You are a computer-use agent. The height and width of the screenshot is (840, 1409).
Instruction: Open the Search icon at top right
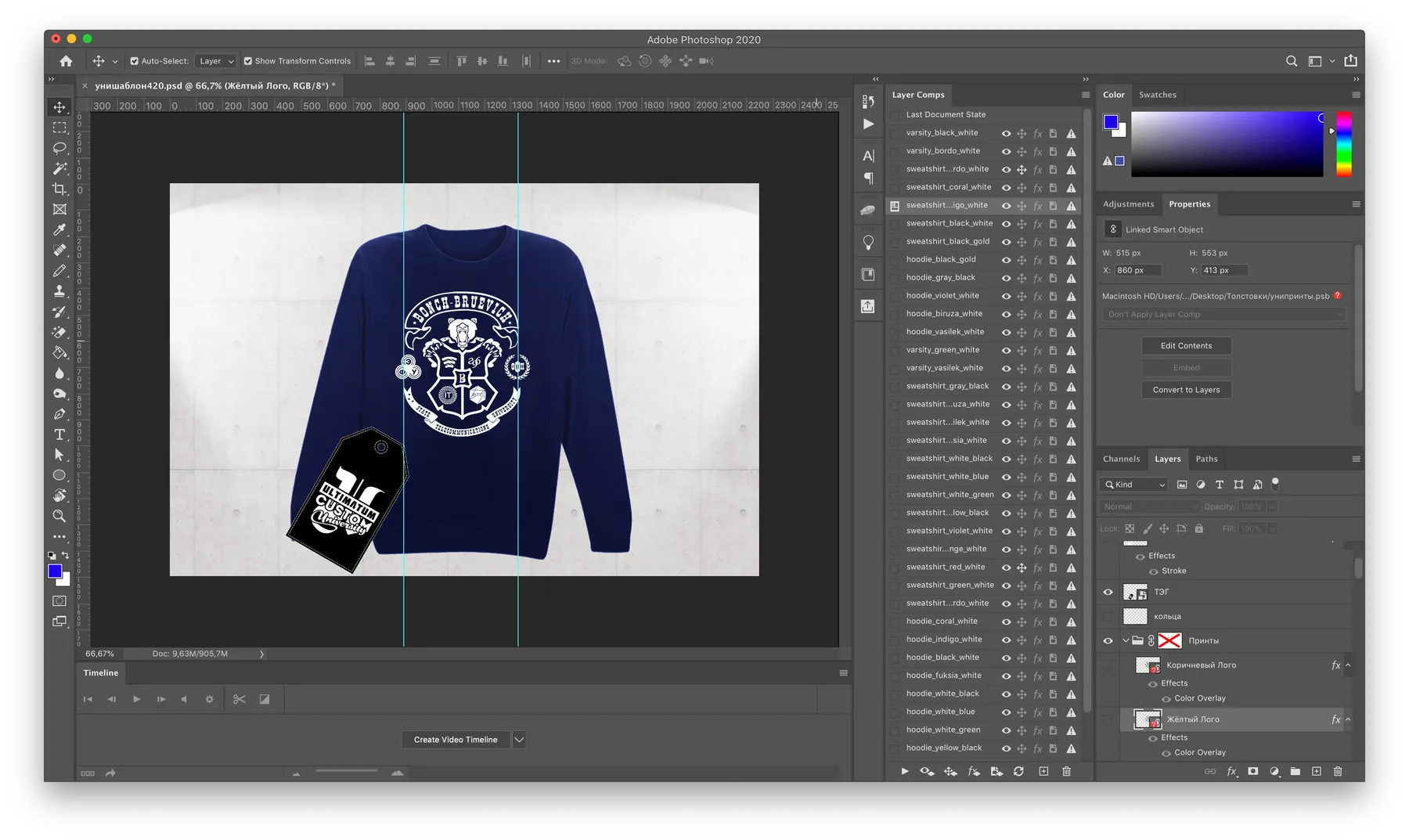coord(1292,61)
